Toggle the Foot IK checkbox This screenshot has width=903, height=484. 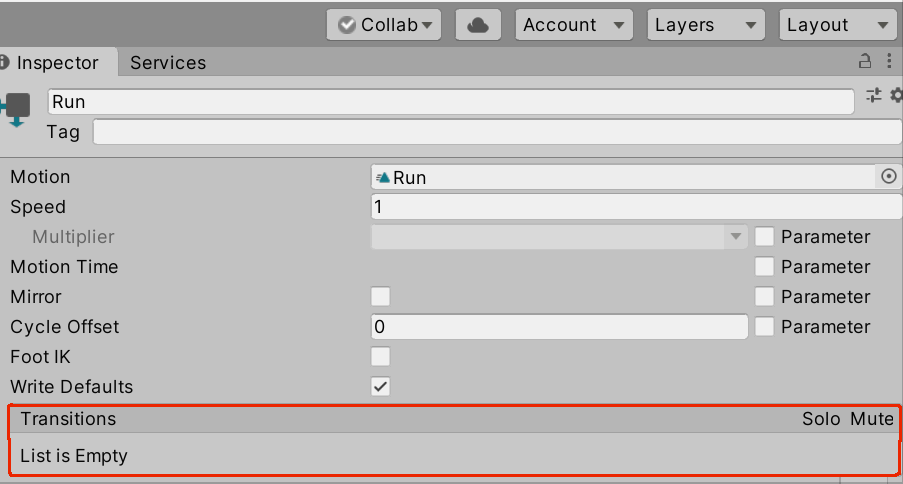[x=380, y=357]
